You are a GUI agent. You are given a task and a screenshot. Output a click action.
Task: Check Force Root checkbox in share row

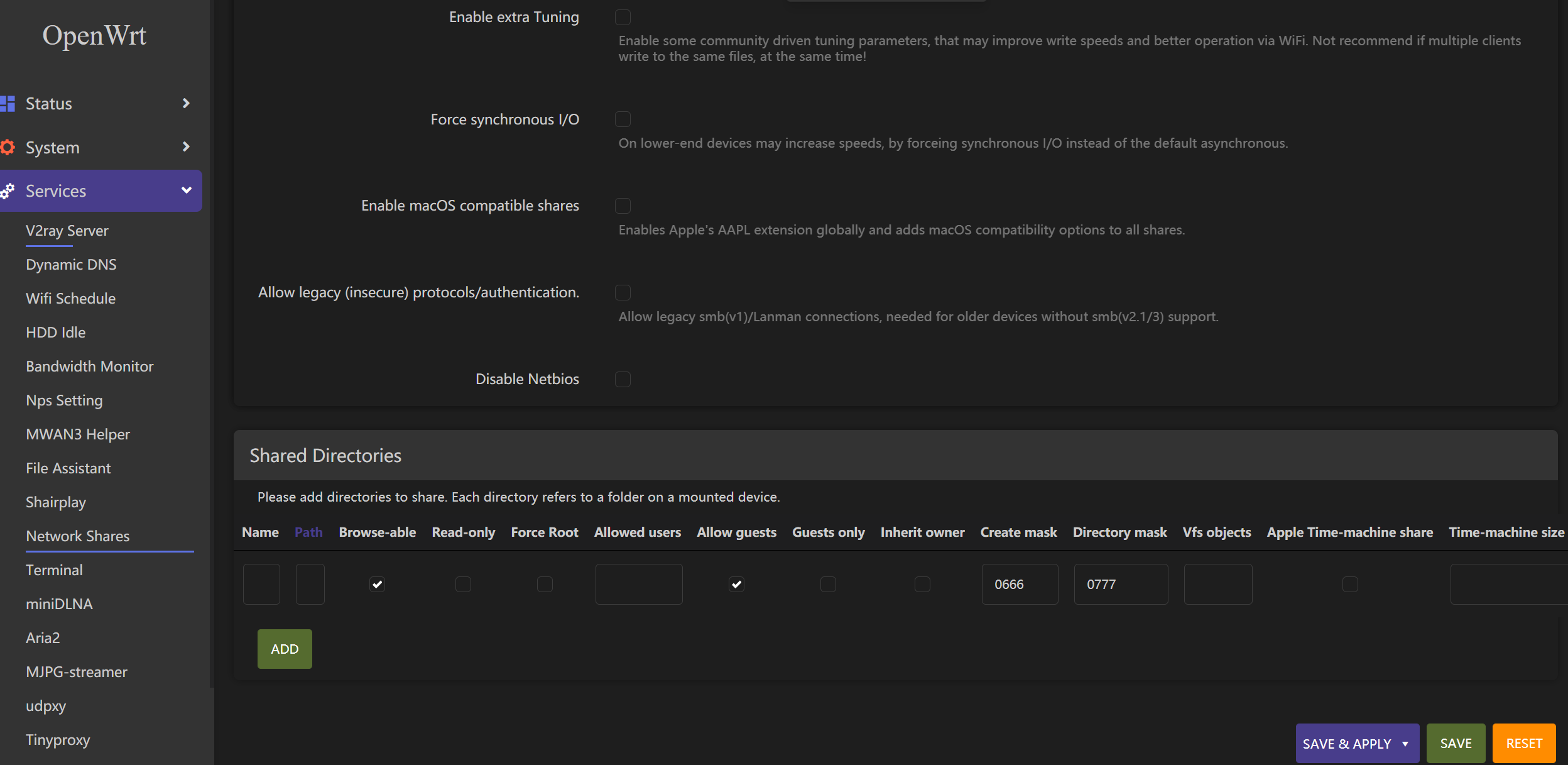coord(545,584)
